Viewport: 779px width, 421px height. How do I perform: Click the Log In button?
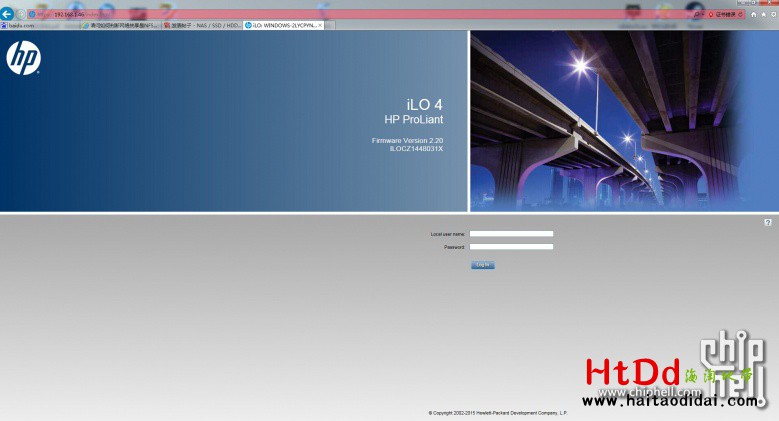pos(483,265)
